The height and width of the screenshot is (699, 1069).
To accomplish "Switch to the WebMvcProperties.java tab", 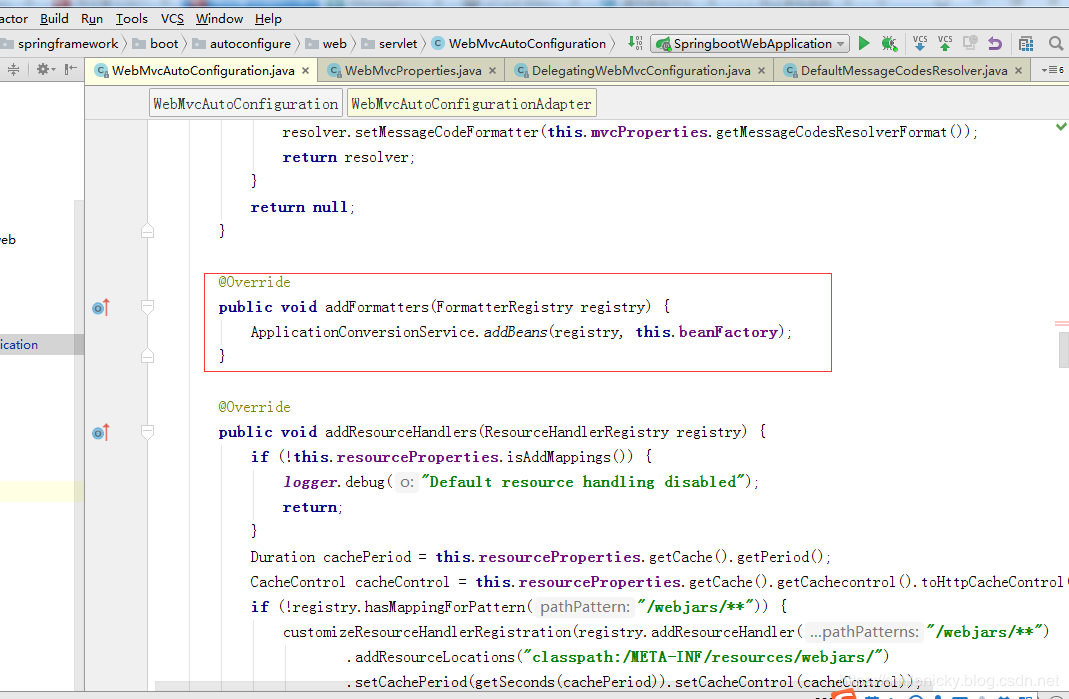I will 412,71.
